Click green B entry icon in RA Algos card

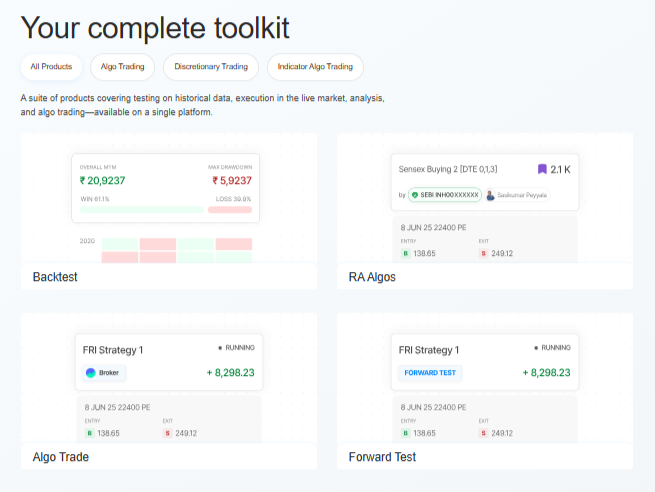pos(404,254)
